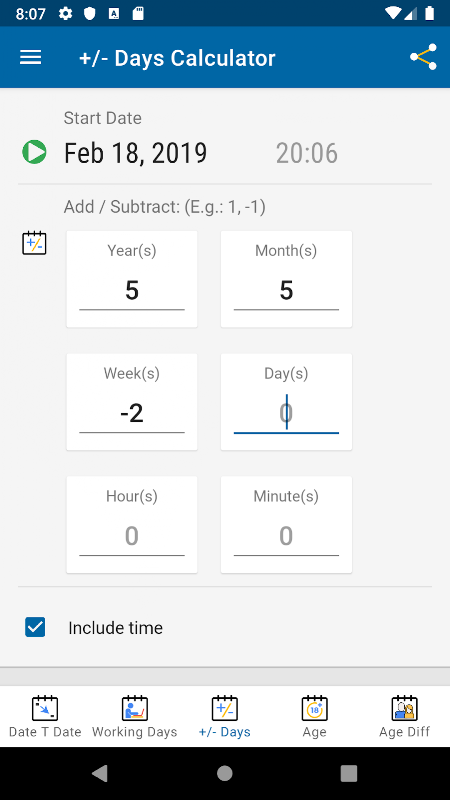This screenshot has width=450, height=800.
Task: Select the Minute(s) input field
Action: pos(286,536)
